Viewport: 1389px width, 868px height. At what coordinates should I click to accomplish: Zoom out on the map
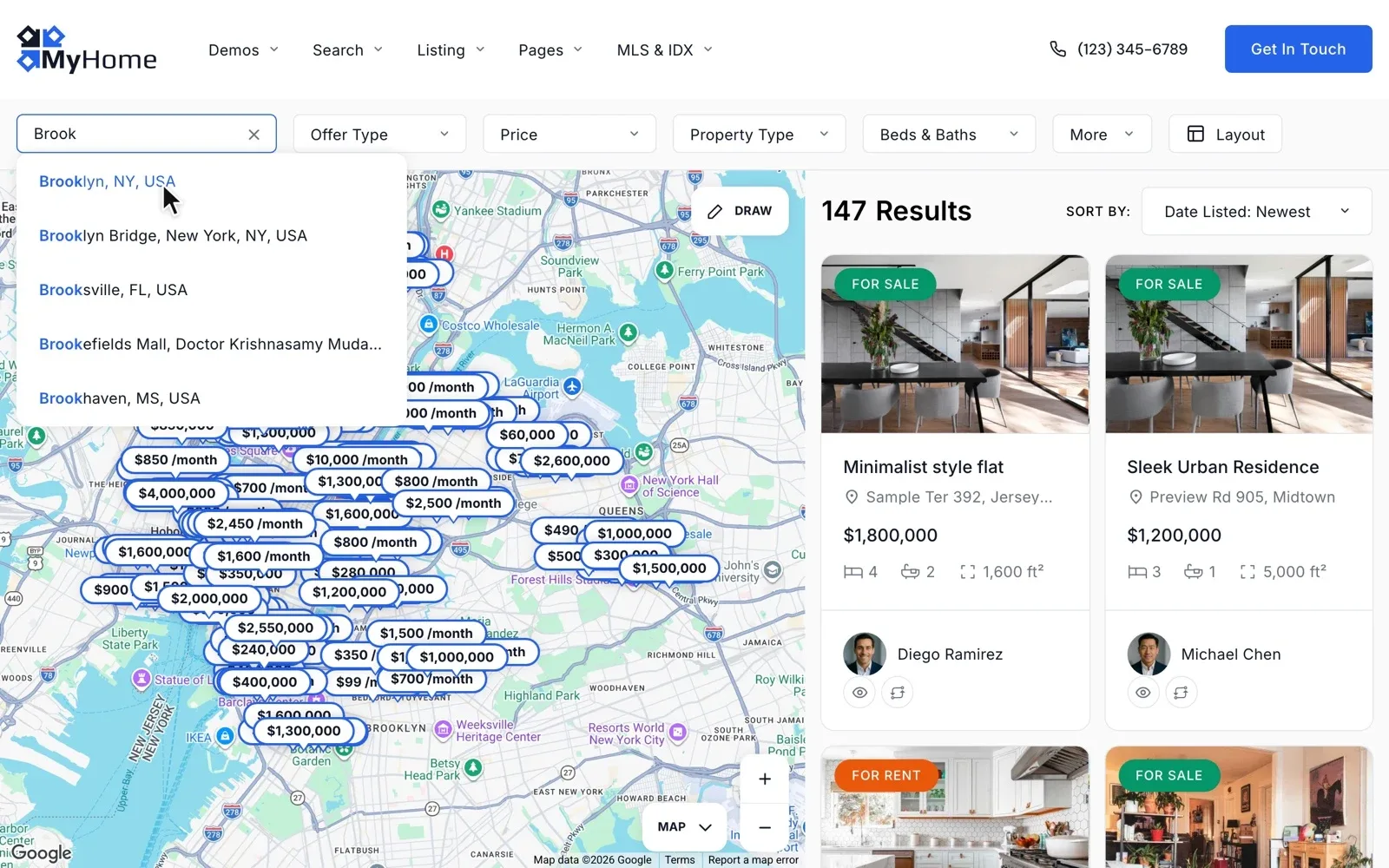point(765,828)
